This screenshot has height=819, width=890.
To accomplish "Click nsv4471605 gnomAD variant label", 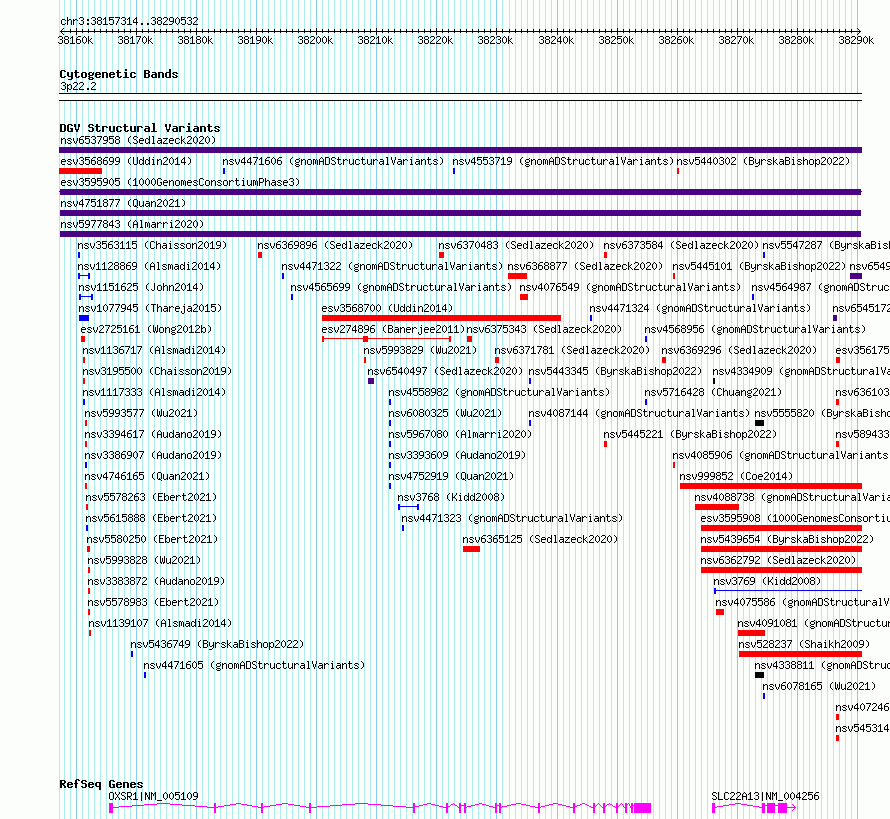I will tap(254, 665).
